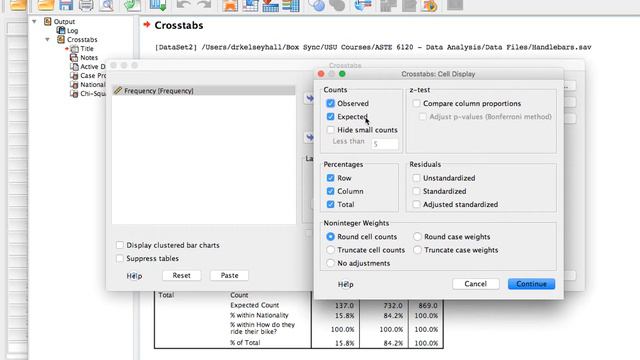Click the lower blue variable move arrow
The width and height of the screenshot is (640, 360).
point(310,137)
